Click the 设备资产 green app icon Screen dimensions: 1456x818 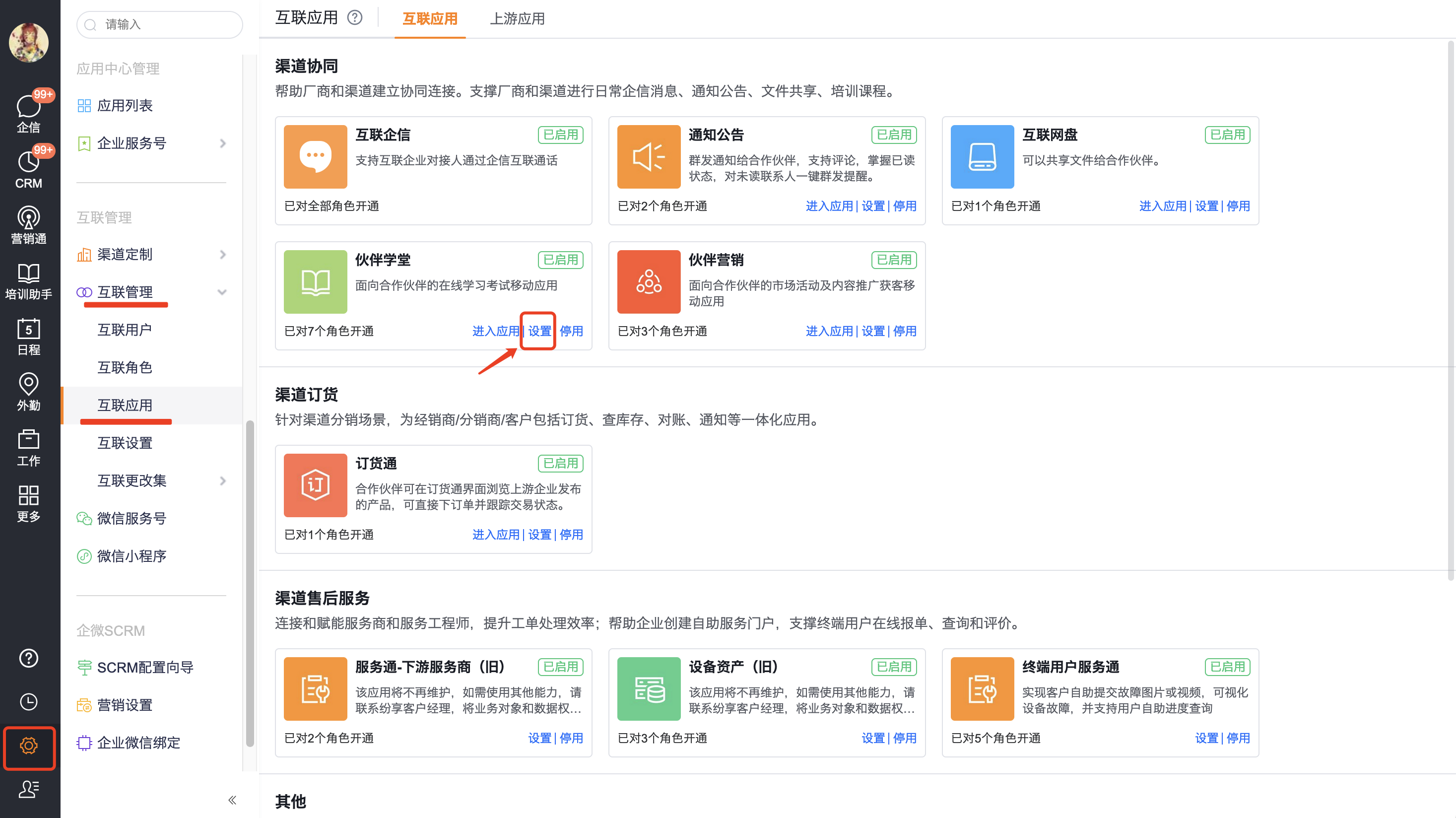pyautogui.click(x=649, y=688)
